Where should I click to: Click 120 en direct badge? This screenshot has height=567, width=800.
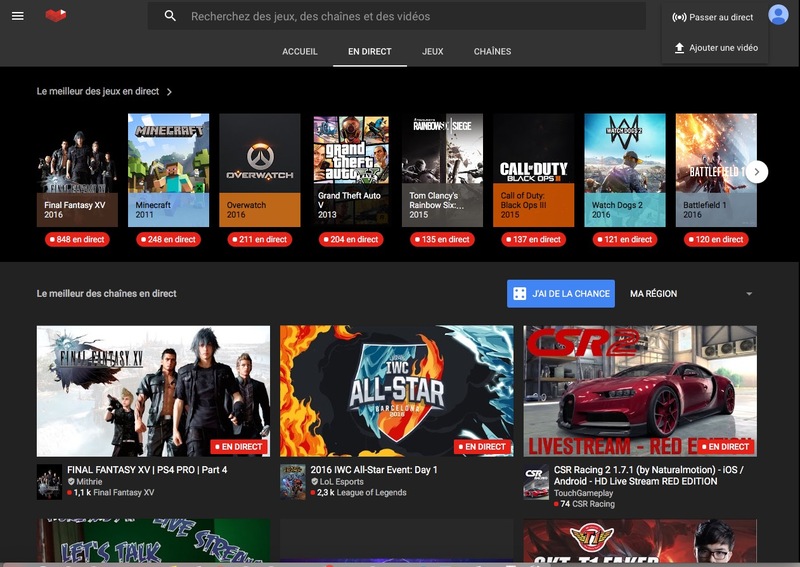pos(716,239)
